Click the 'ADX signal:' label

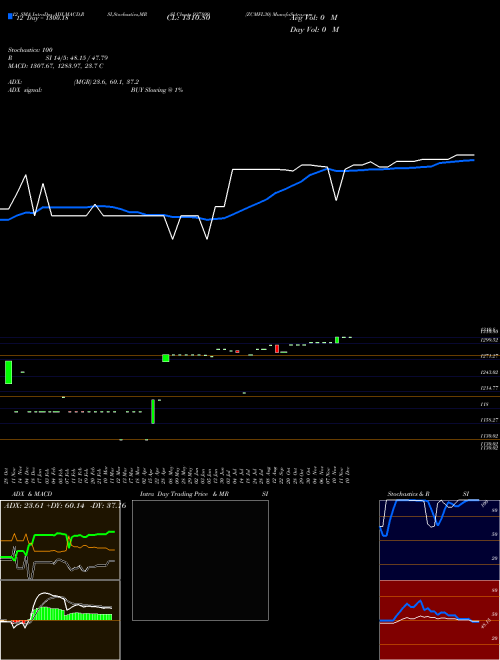(x=25, y=90)
